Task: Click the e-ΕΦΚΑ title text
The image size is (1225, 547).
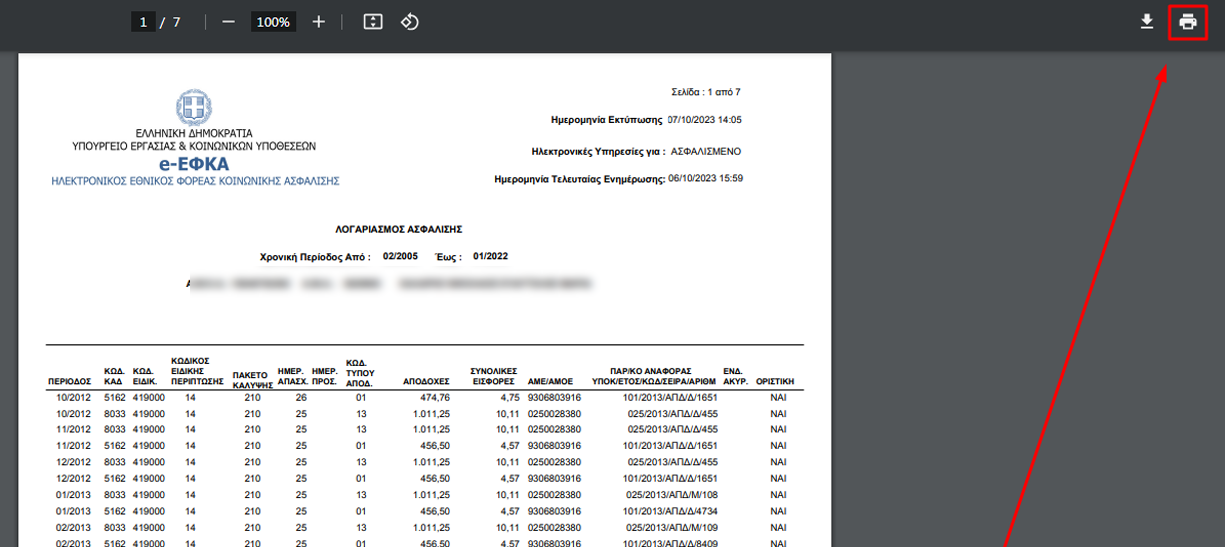Action: pos(193,163)
